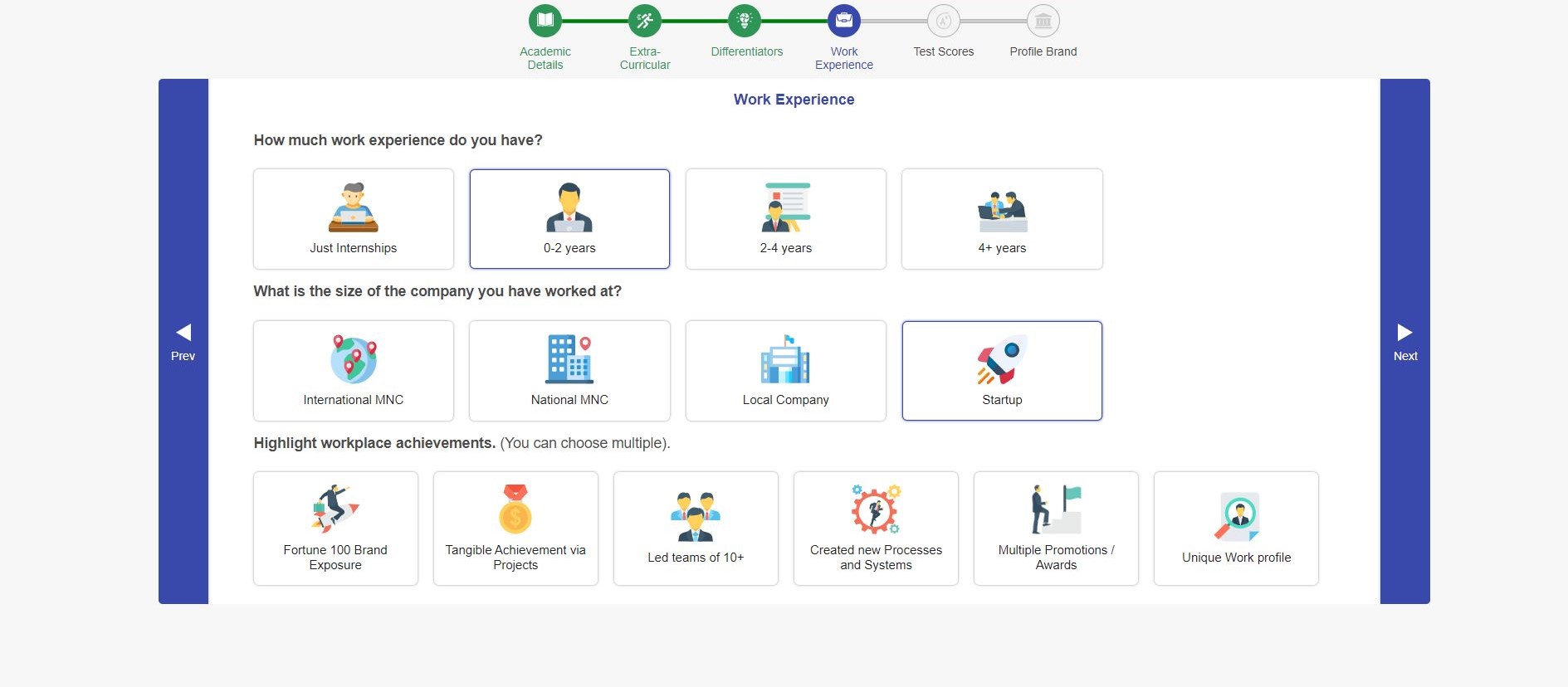Check Created new Processes and Systems
Image resolution: width=1568 pixels, height=687 pixels.
[x=876, y=529]
